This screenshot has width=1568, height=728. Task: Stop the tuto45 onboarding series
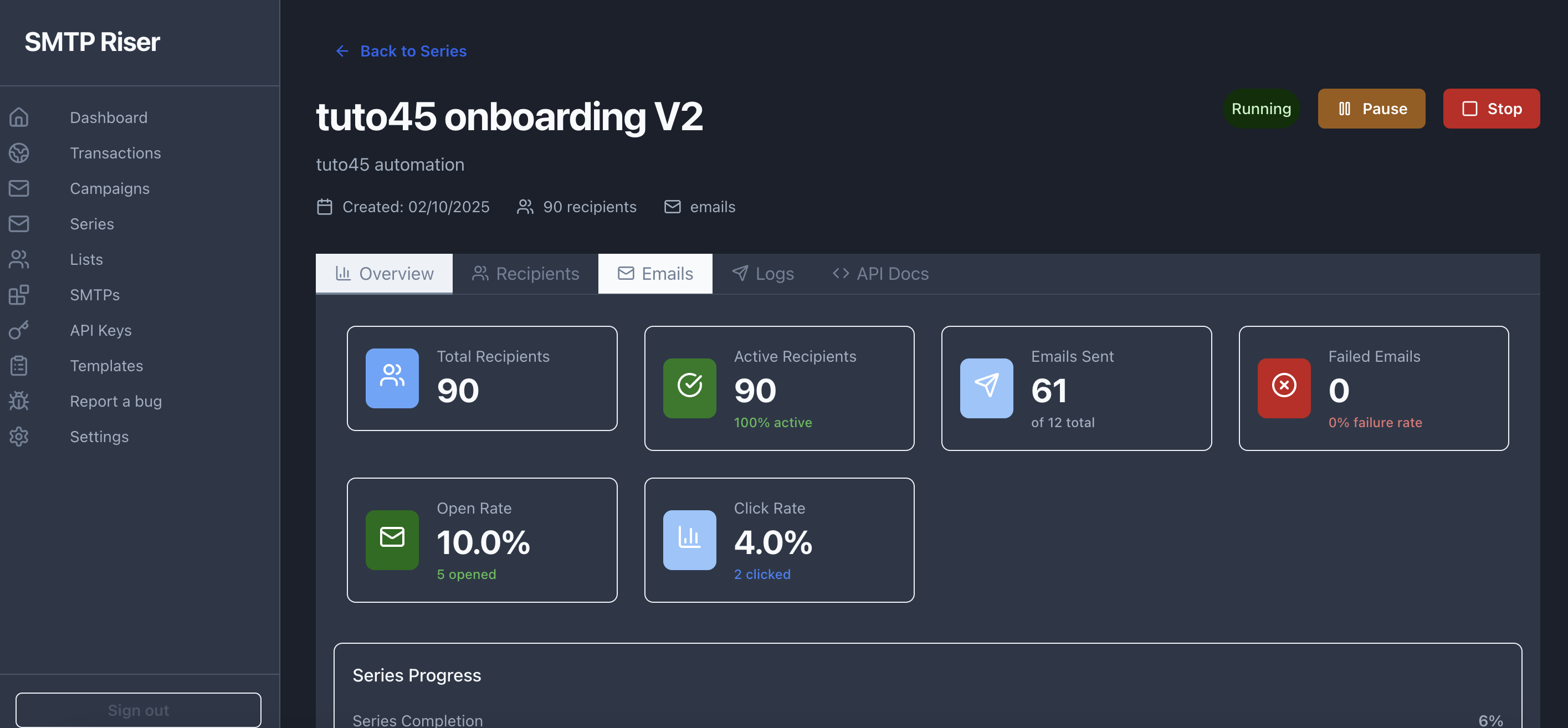tap(1490, 109)
